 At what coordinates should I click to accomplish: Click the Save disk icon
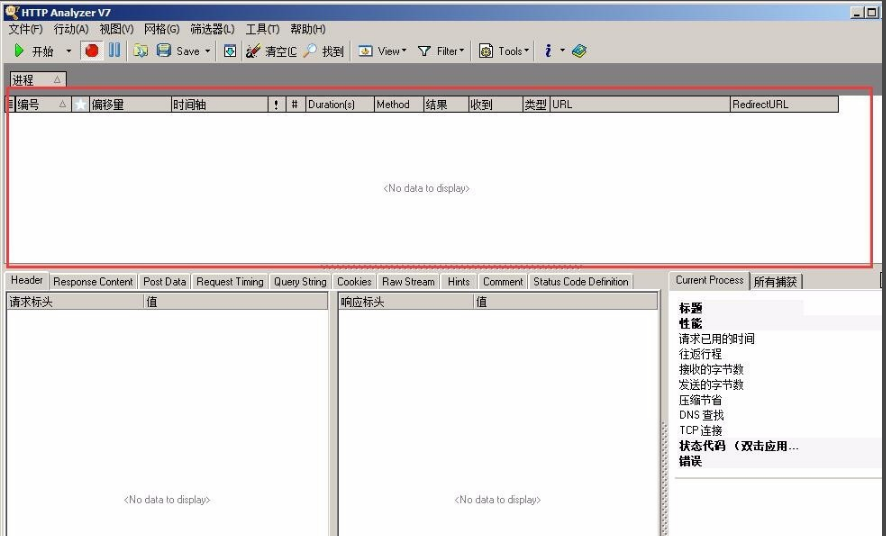163,50
